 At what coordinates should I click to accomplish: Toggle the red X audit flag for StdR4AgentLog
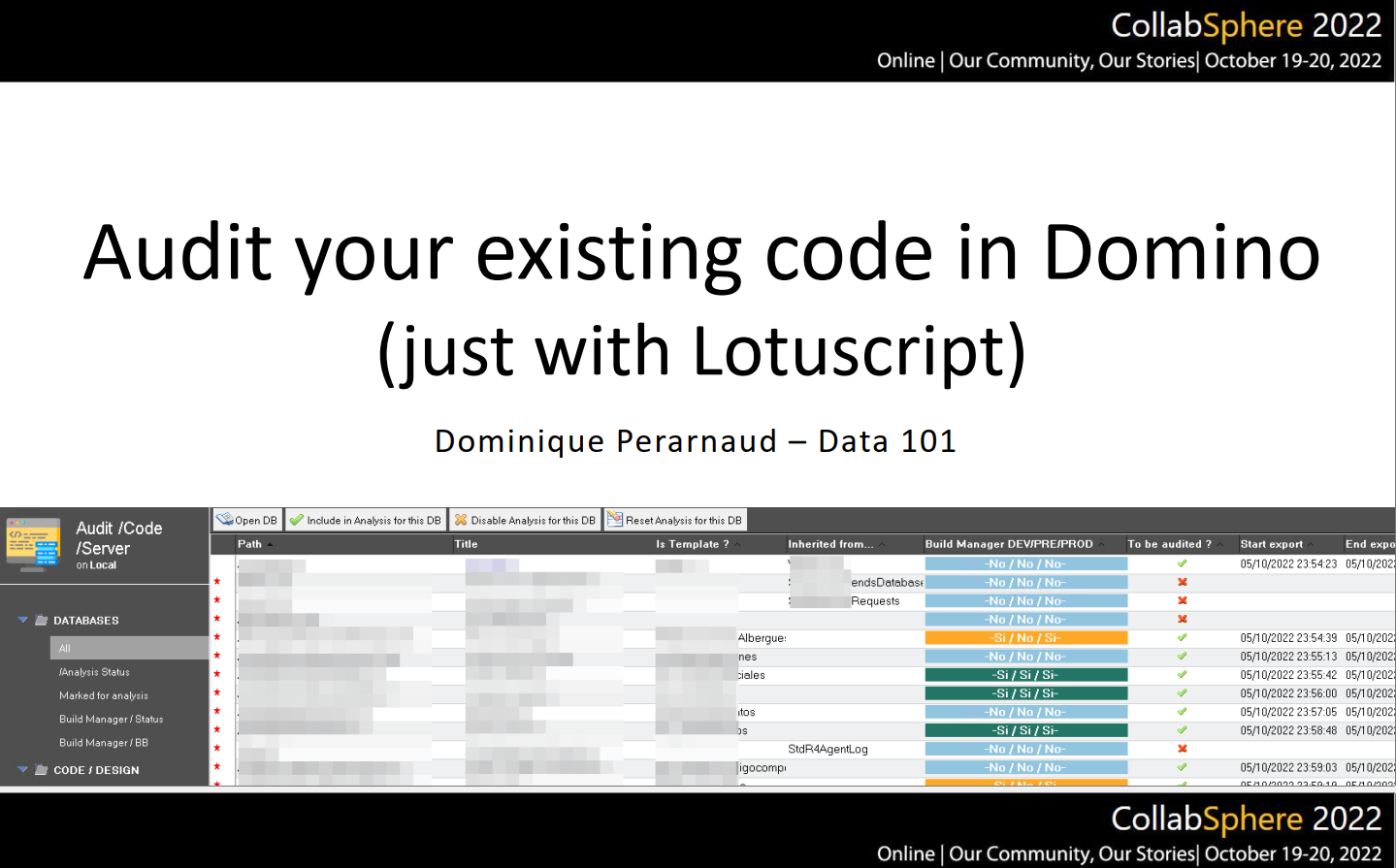1182,749
